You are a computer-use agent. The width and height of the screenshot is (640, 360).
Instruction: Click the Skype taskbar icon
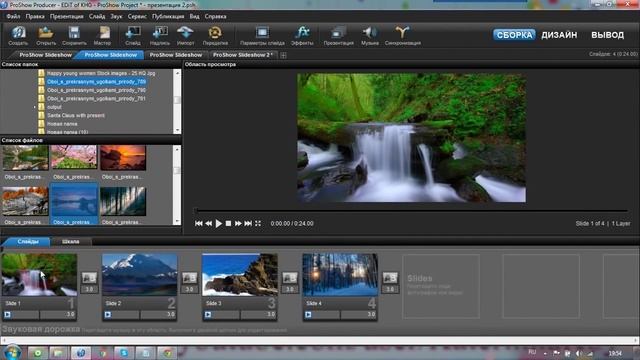(x=124, y=353)
